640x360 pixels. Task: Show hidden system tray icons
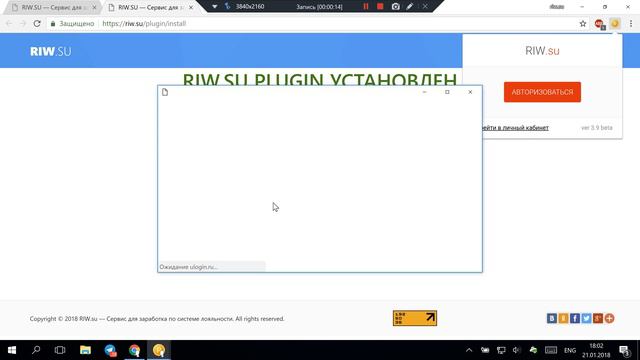coord(469,350)
